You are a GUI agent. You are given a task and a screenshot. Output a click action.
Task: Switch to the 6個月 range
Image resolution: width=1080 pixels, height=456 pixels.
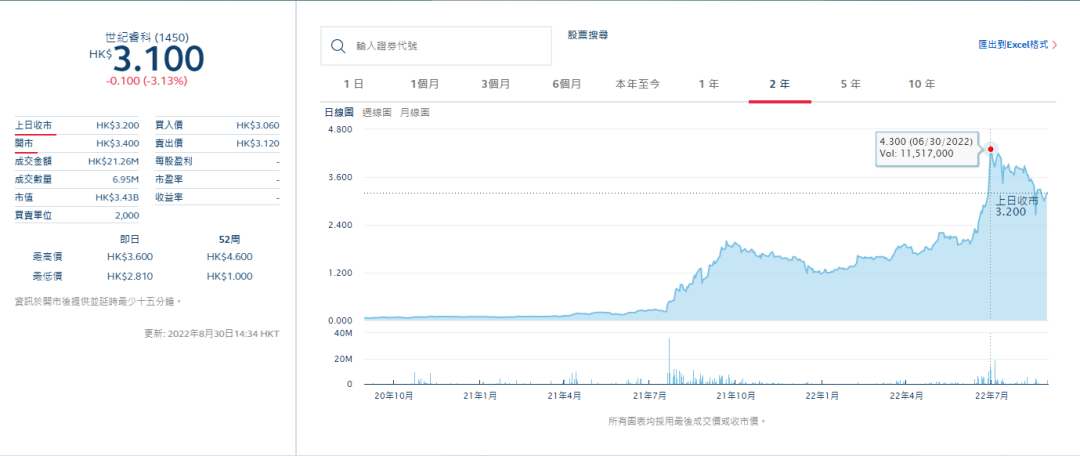pos(566,84)
